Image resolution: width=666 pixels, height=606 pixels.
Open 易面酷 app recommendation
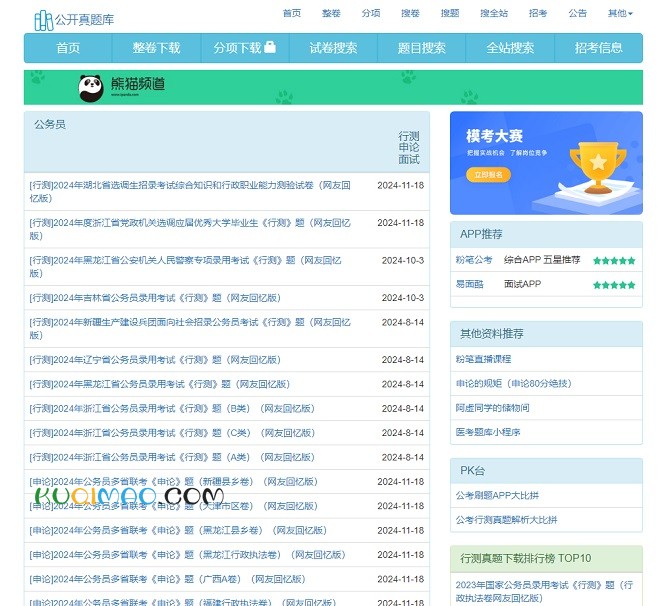(469, 284)
